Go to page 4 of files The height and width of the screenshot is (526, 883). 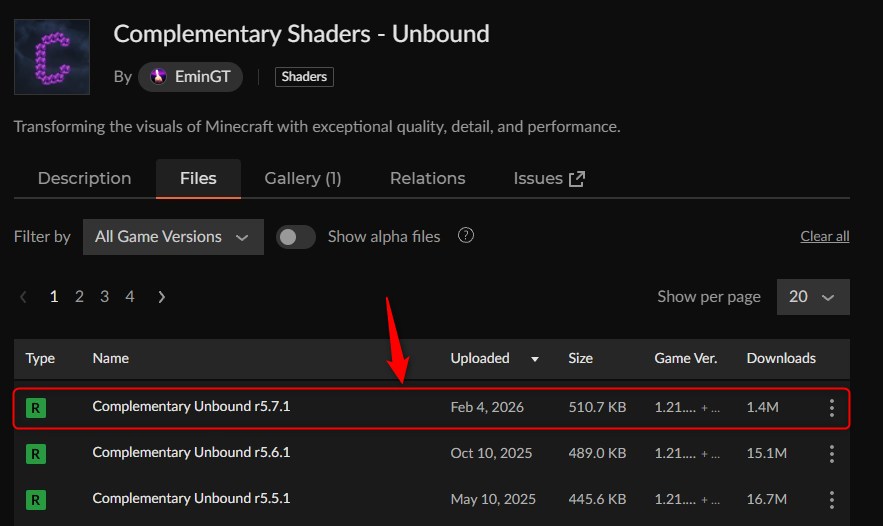(130, 297)
